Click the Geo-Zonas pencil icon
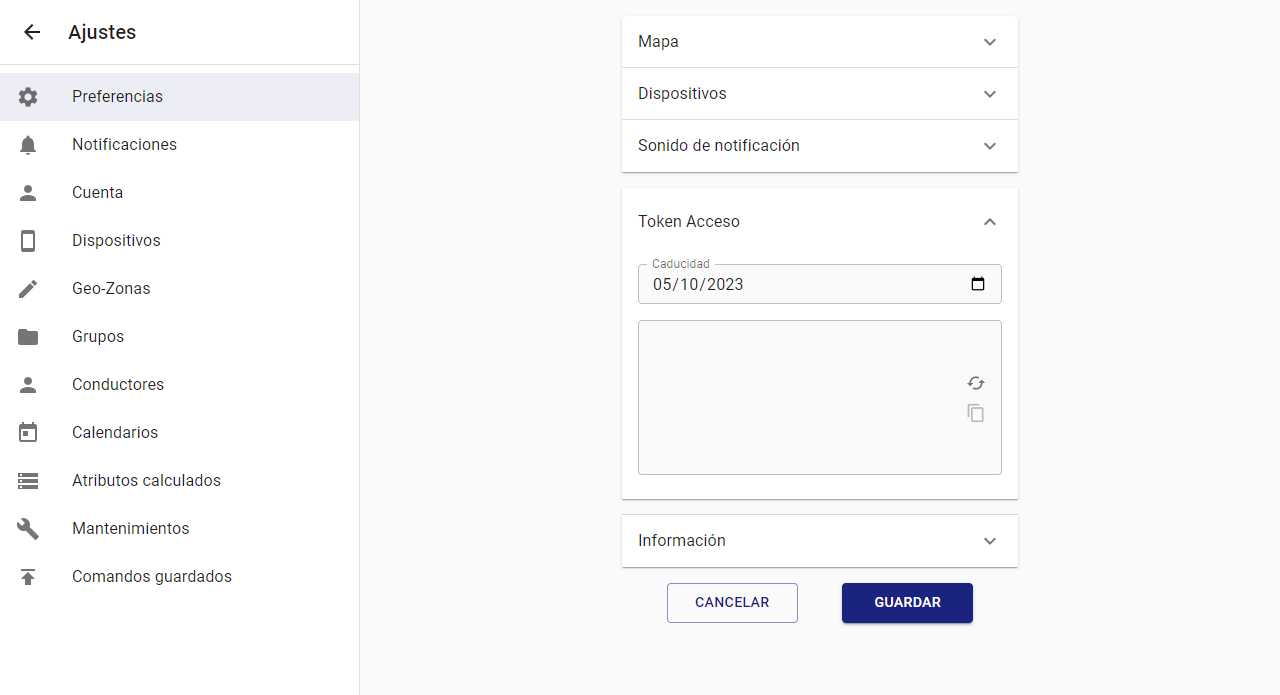 click(x=28, y=289)
